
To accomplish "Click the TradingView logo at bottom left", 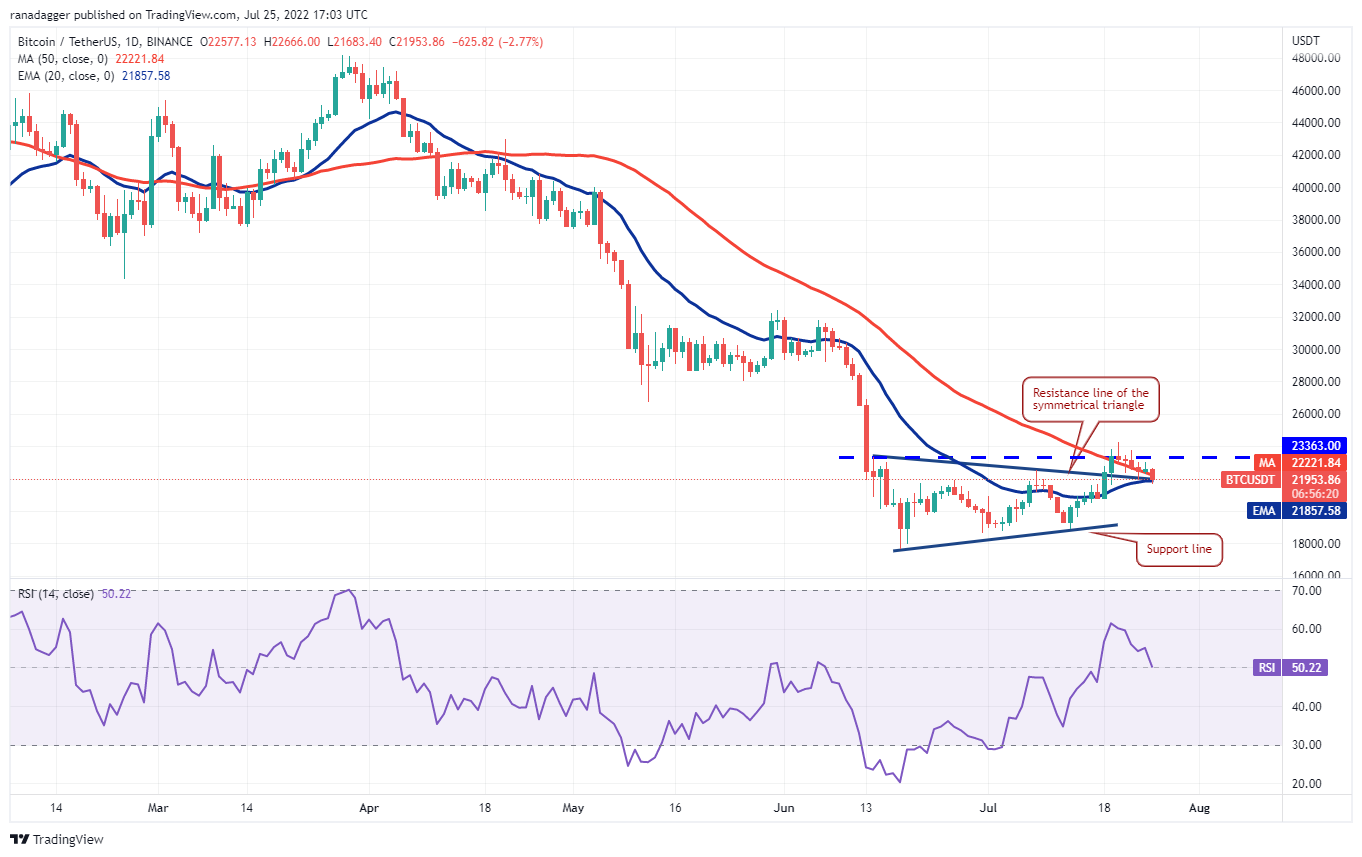I will click(57, 839).
